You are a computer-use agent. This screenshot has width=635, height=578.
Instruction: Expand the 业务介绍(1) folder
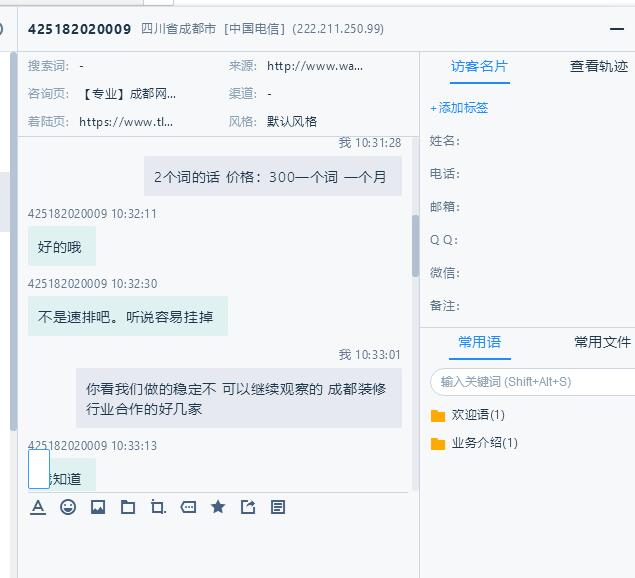483,443
